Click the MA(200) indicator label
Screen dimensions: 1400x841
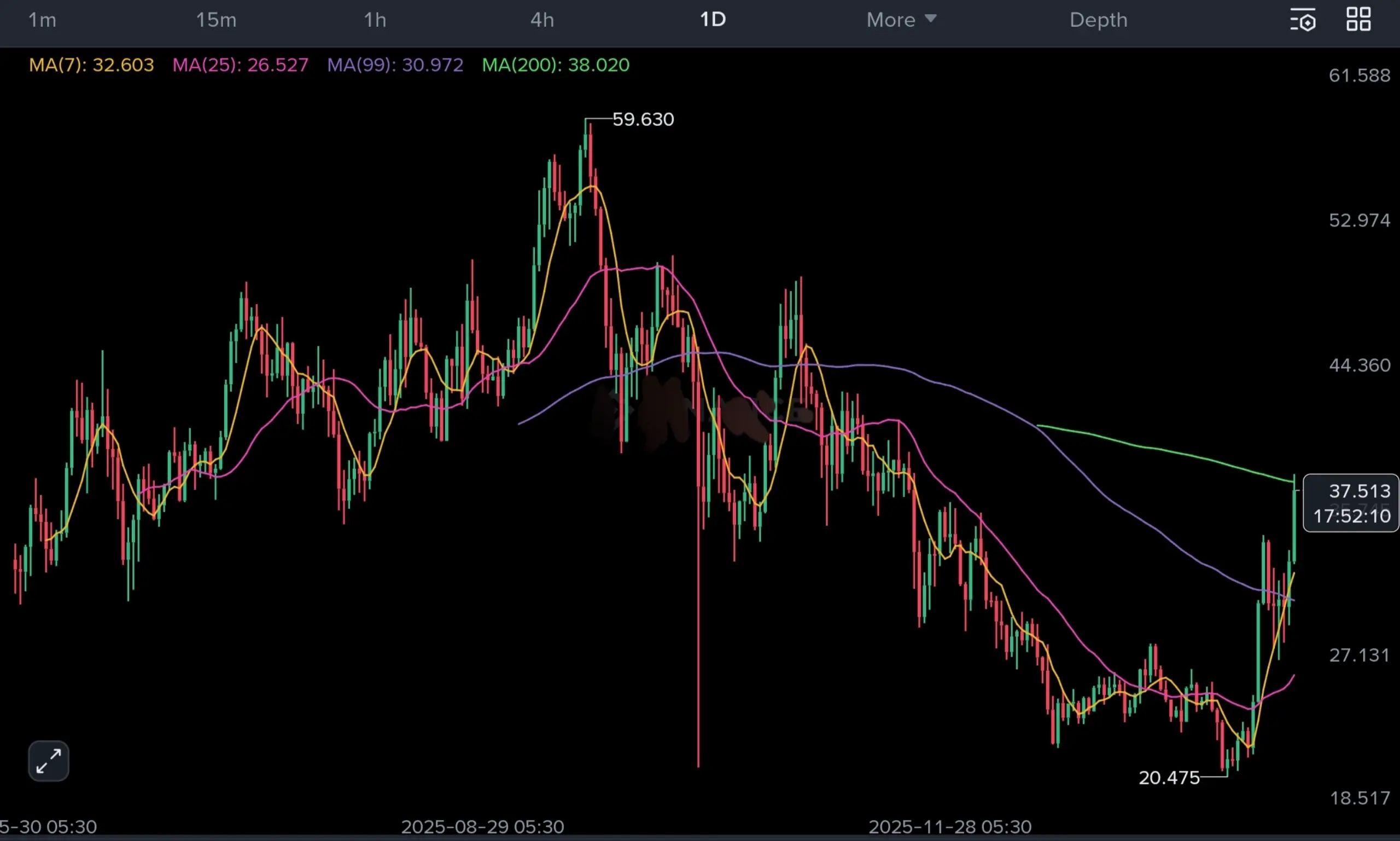[555, 65]
